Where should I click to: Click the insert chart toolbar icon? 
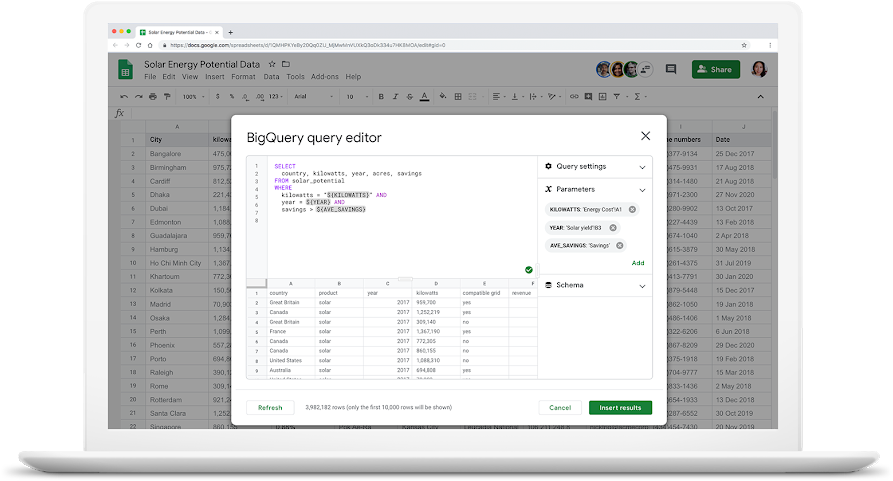[x=603, y=97]
